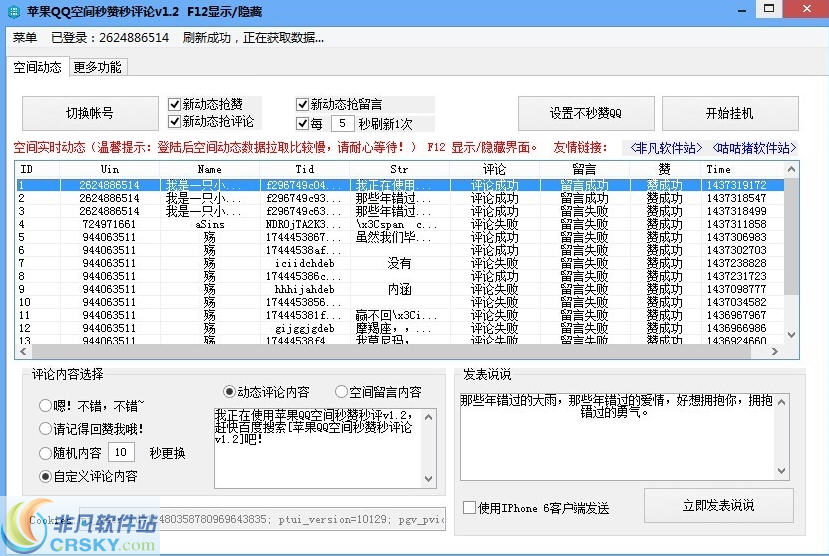Select the 空间留言内容 radio button

point(342,392)
